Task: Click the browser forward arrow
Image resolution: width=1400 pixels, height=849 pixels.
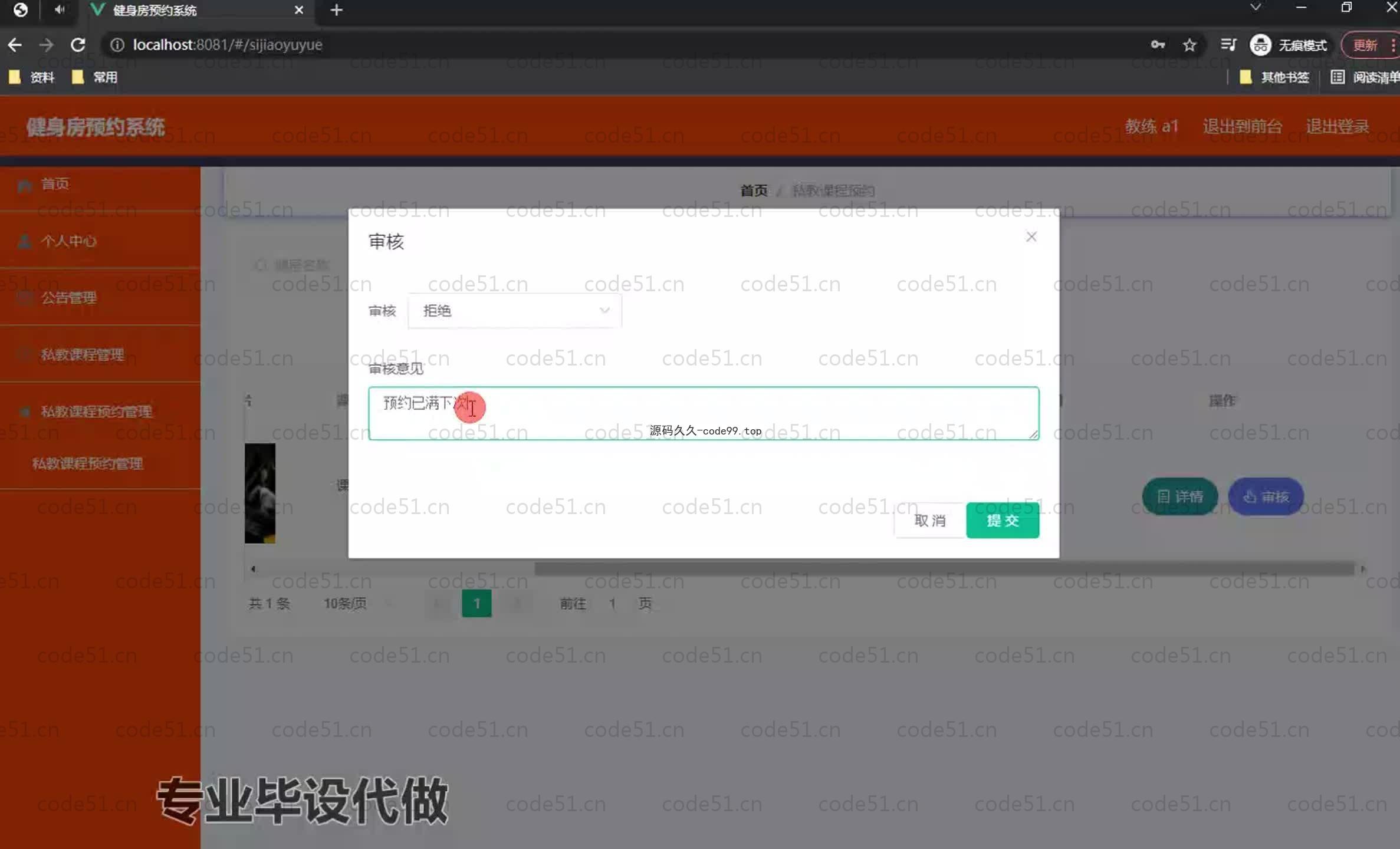Action: tap(46, 45)
